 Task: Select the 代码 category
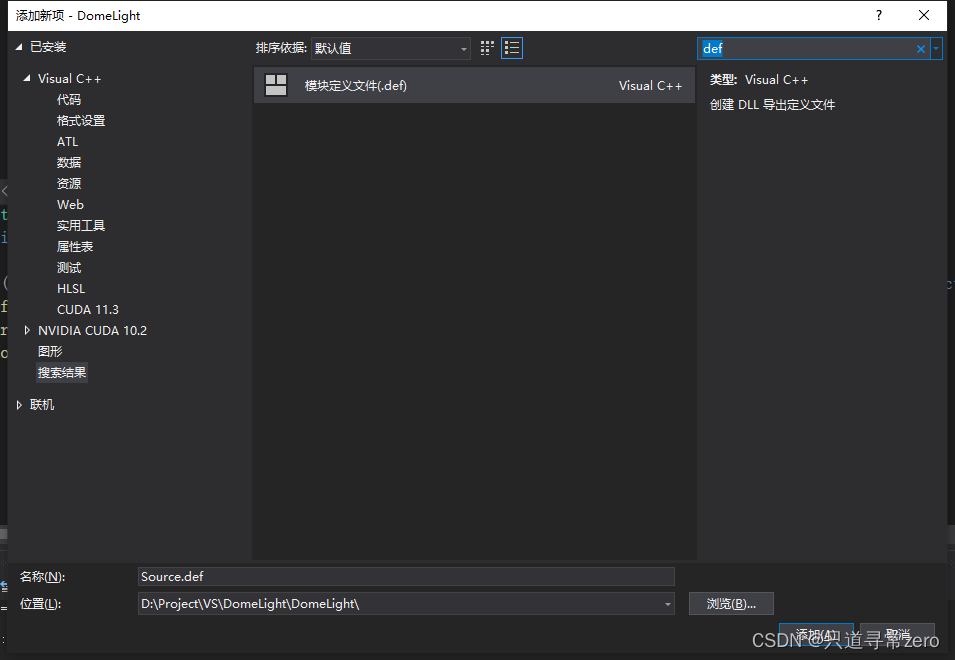[68, 99]
